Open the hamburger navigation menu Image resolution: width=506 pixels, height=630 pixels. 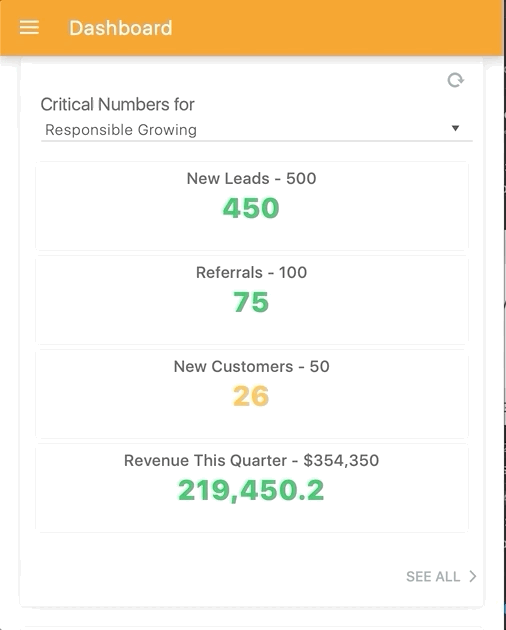[x=29, y=28]
